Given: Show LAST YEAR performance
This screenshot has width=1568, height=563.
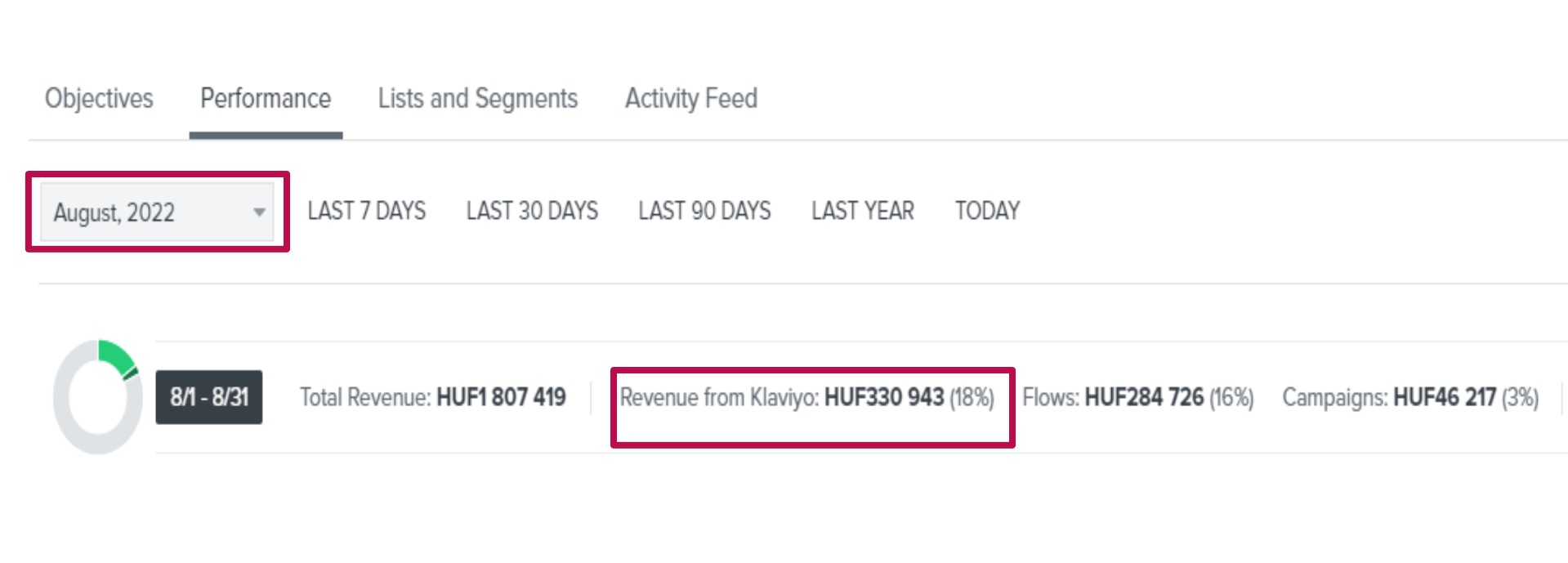Looking at the screenshot, I should (862, 211).
